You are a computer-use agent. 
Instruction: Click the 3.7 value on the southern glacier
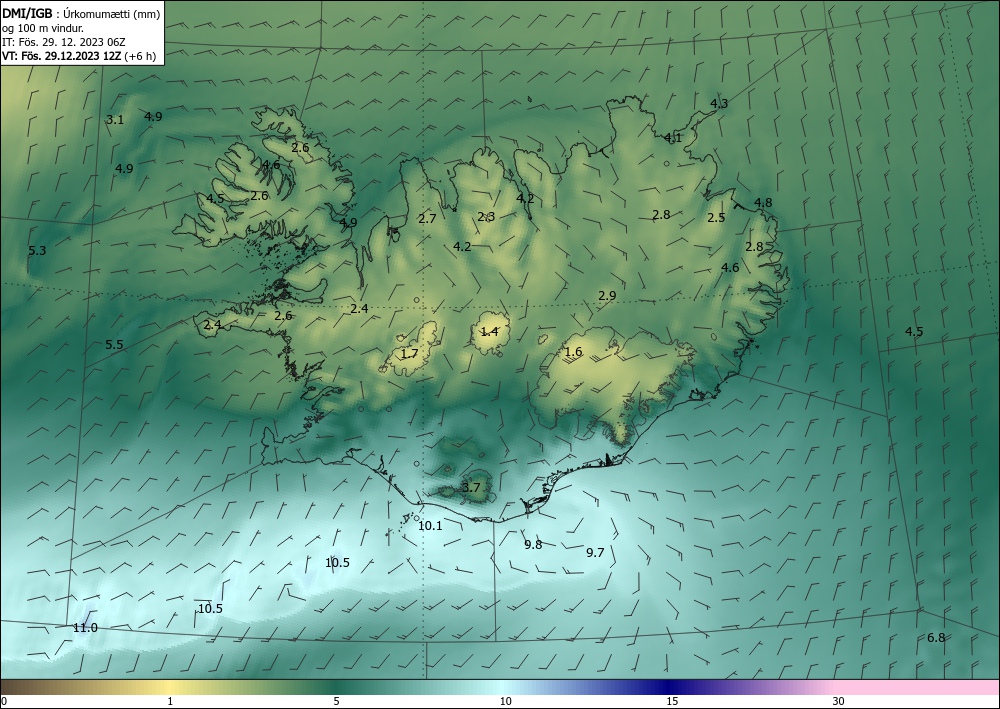pyautogui.click(x=471, y=488)
